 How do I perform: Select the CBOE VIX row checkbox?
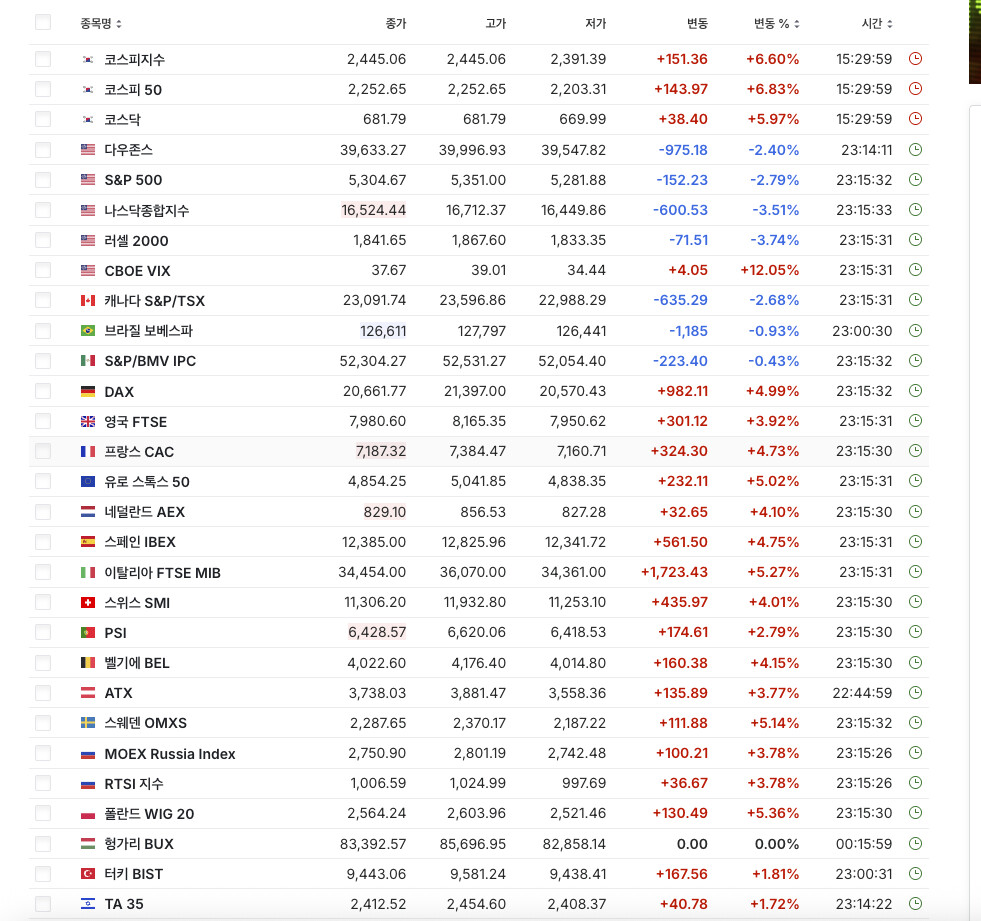pos(43,270)
